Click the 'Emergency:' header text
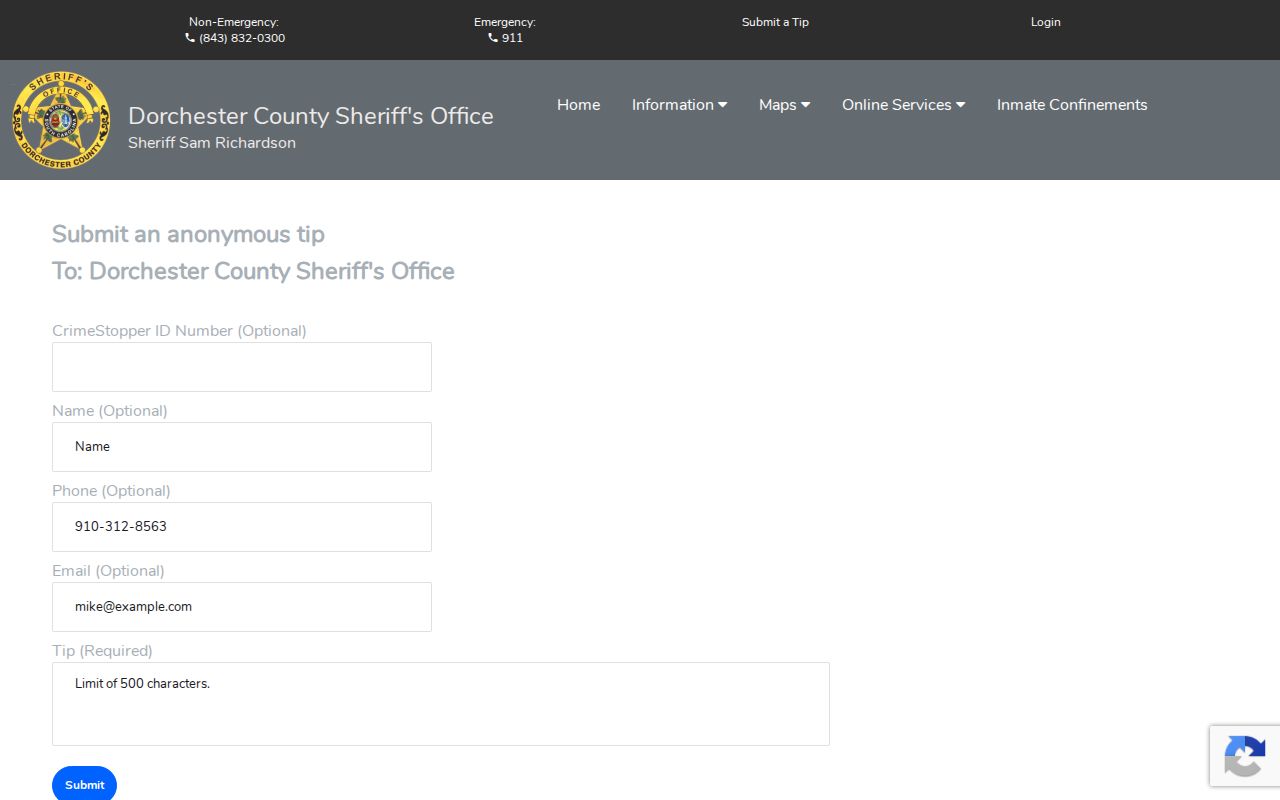This screenshot has height=800, width=1280. [505, 22]
